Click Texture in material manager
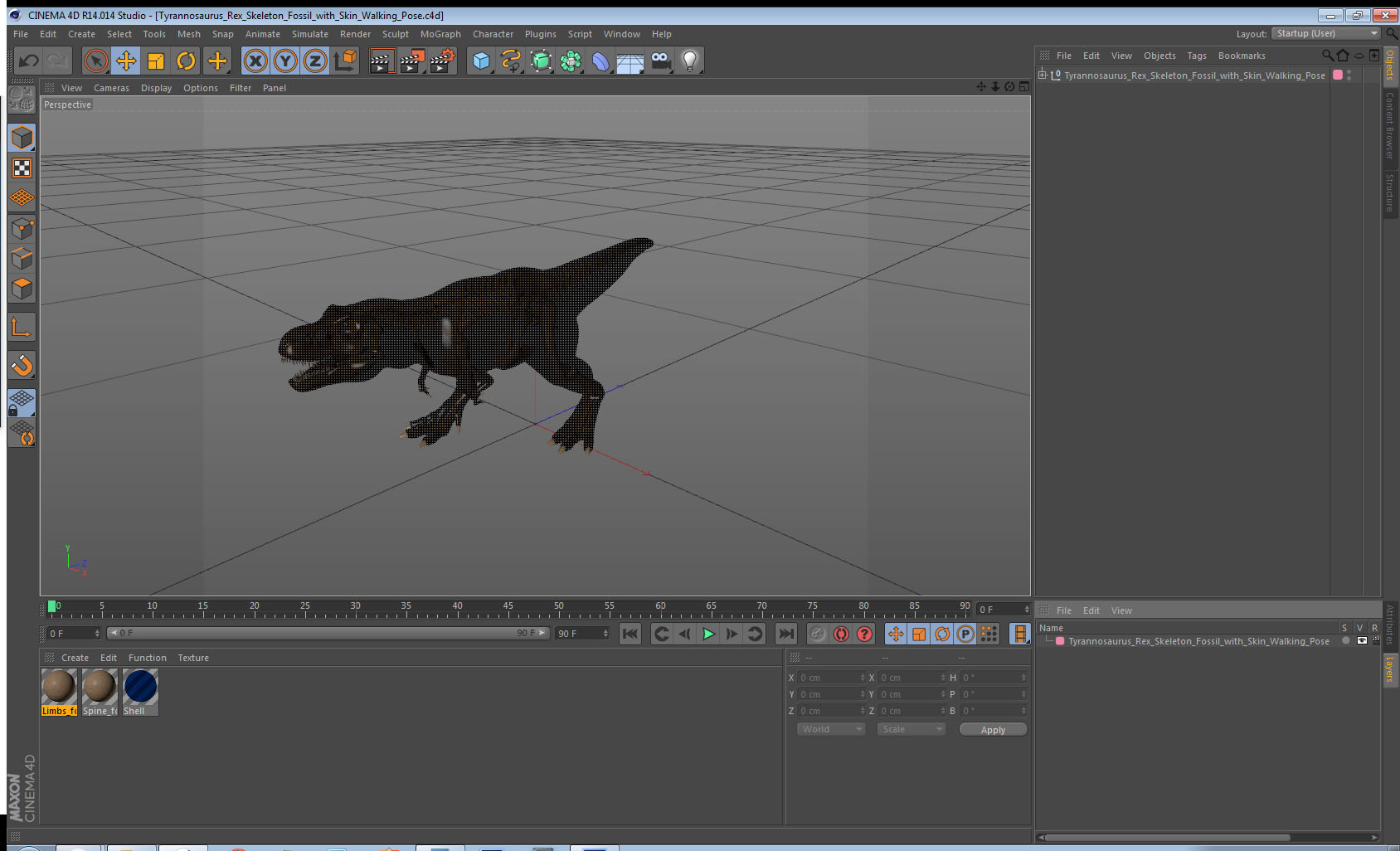1400x851 pixels. coord(193,658)
